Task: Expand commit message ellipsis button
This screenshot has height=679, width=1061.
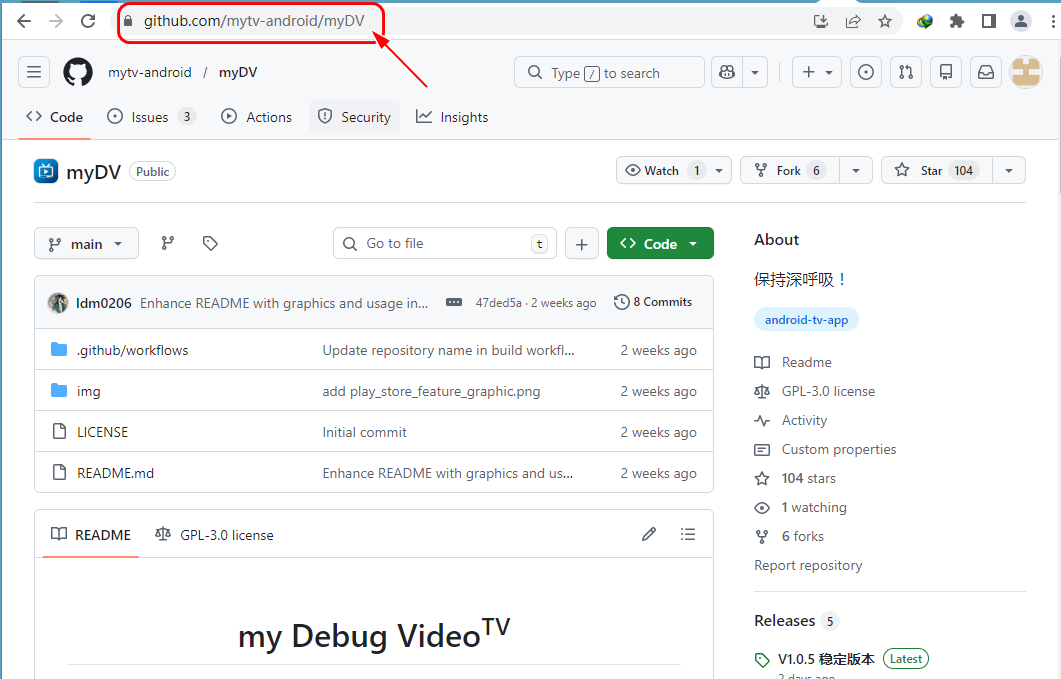Action: [454, 303]
